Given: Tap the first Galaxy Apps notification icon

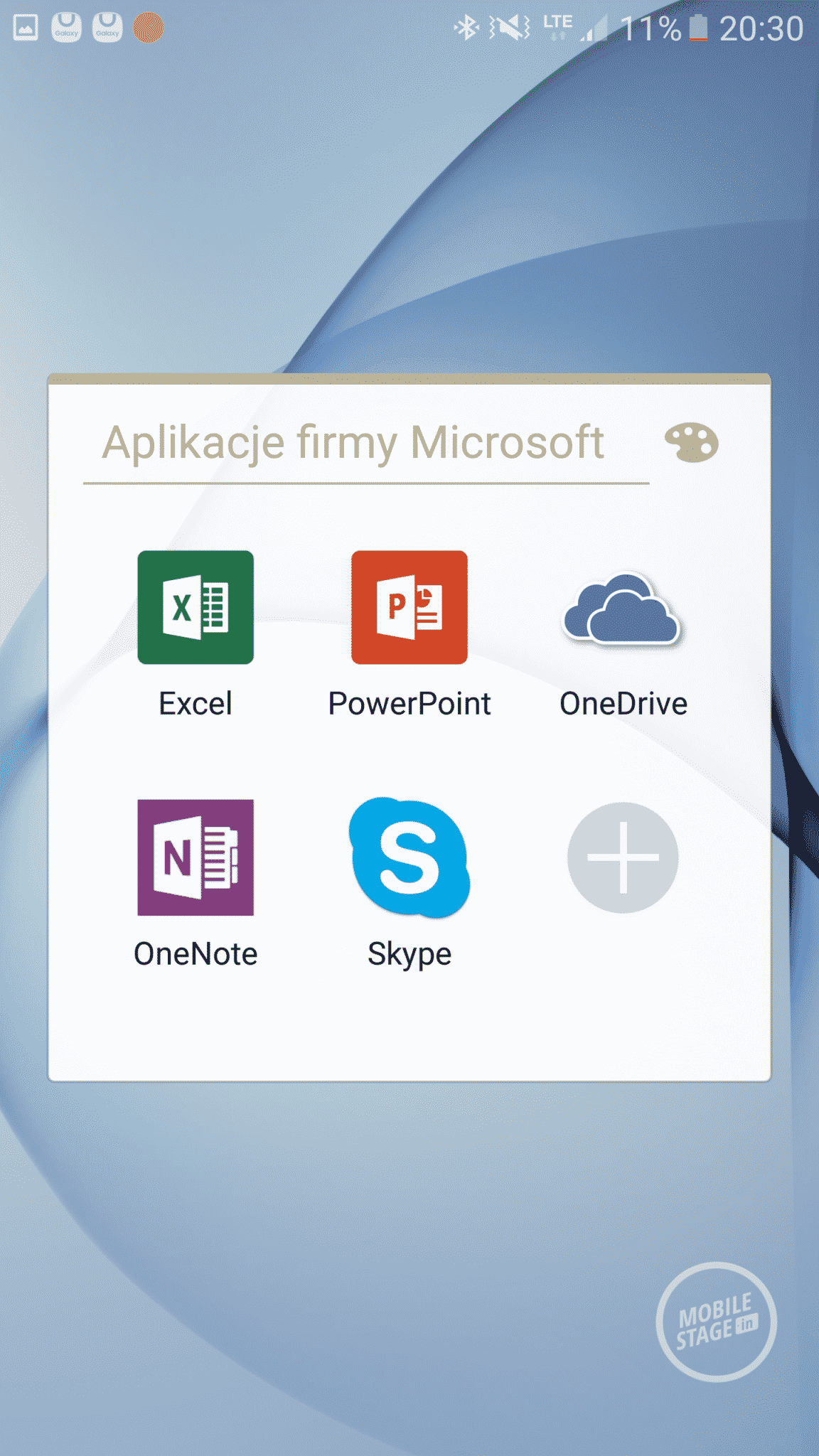Looking at the screenshot, I should [x=66, y=28].
